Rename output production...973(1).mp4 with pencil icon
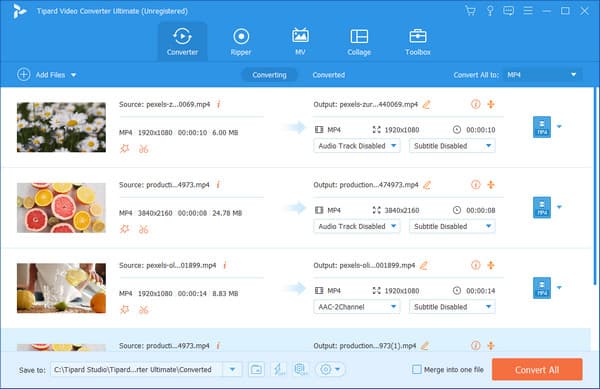The width and height of the screenshot is (600, 389). (x=425, y=346)
